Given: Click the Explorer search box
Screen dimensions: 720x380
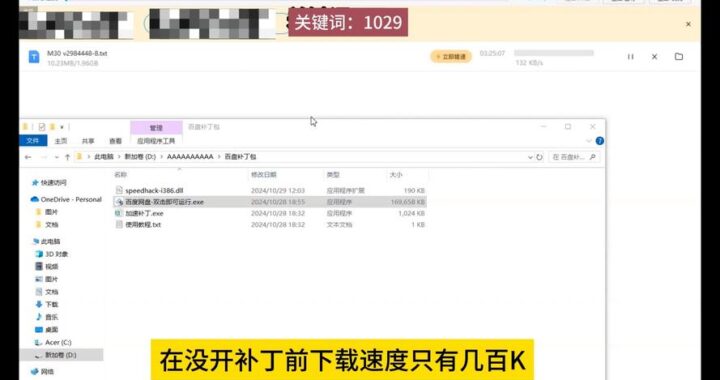Looking at the screenshot, I should [x=574, y=157].
